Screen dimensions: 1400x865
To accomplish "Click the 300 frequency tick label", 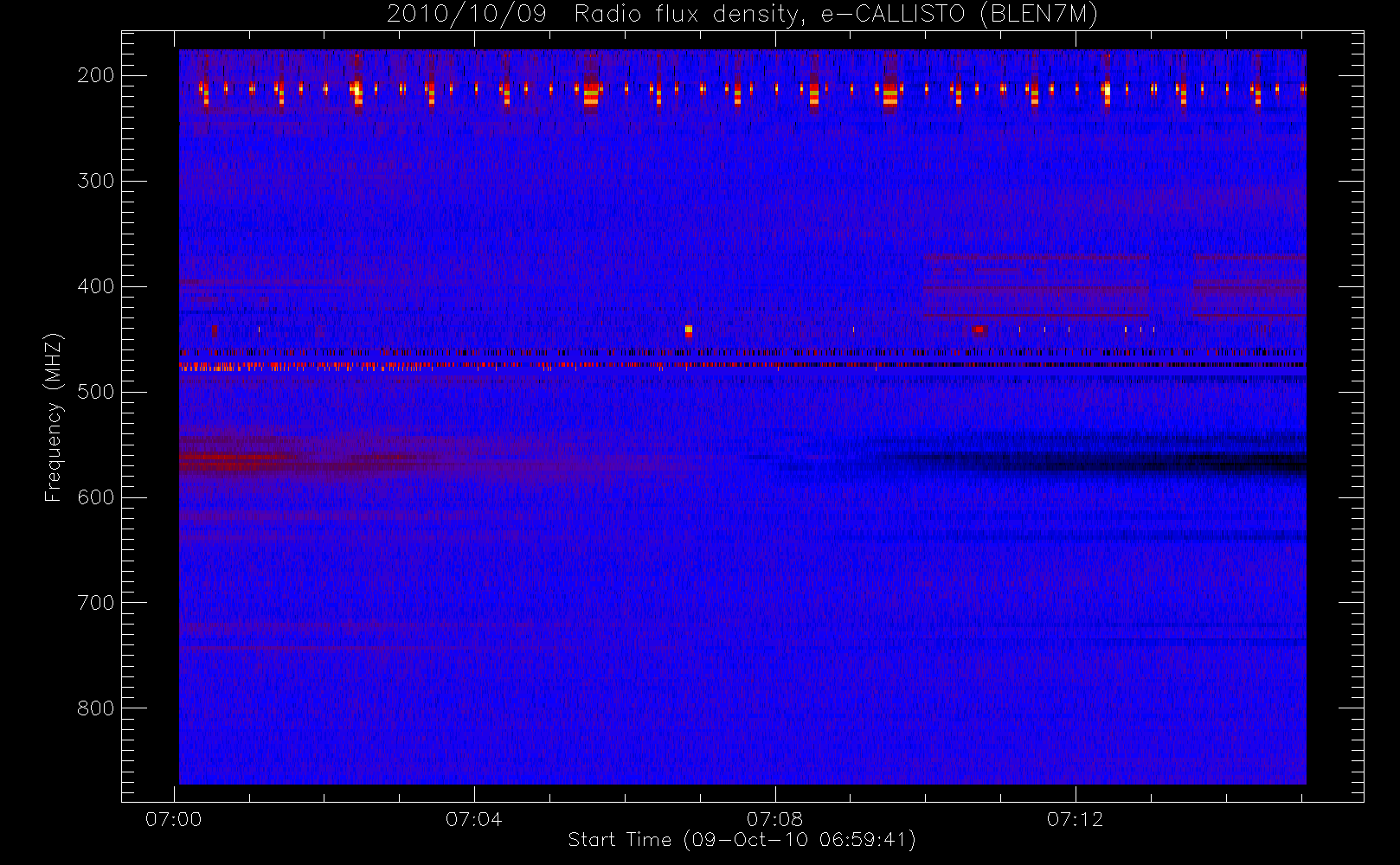I will (x=96, y=181).
